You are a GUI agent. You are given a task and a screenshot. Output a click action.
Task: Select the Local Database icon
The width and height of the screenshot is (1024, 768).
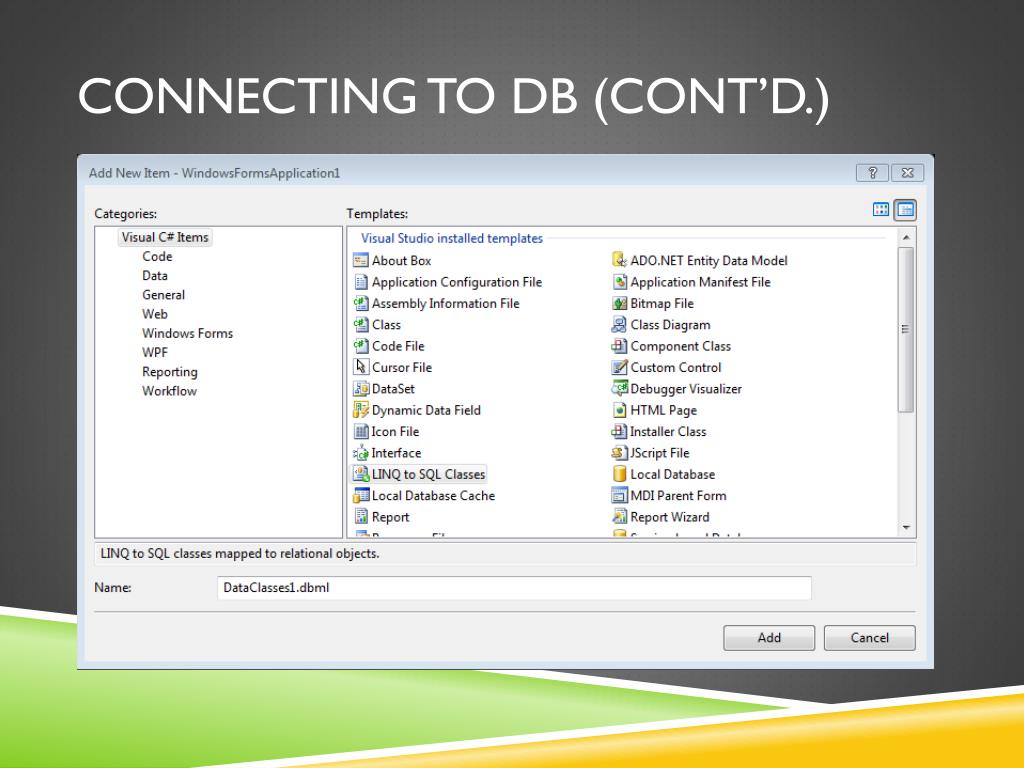click(x=619, y=474)
